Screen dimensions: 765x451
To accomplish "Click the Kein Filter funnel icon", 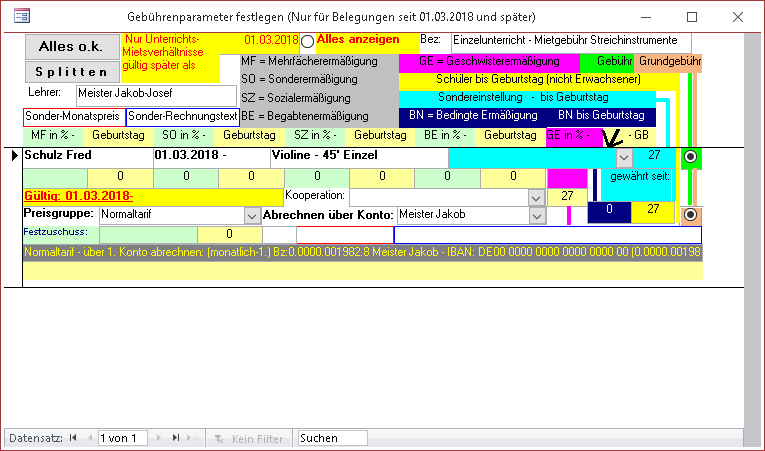I will [x=219, y=438].
